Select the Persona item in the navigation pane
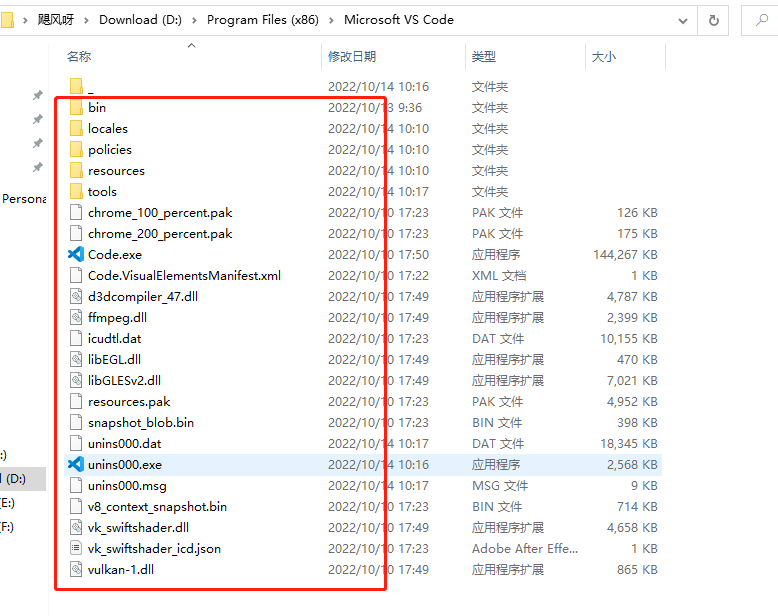The width and height of the screenshot is (778, 616). tap(24, 199)
